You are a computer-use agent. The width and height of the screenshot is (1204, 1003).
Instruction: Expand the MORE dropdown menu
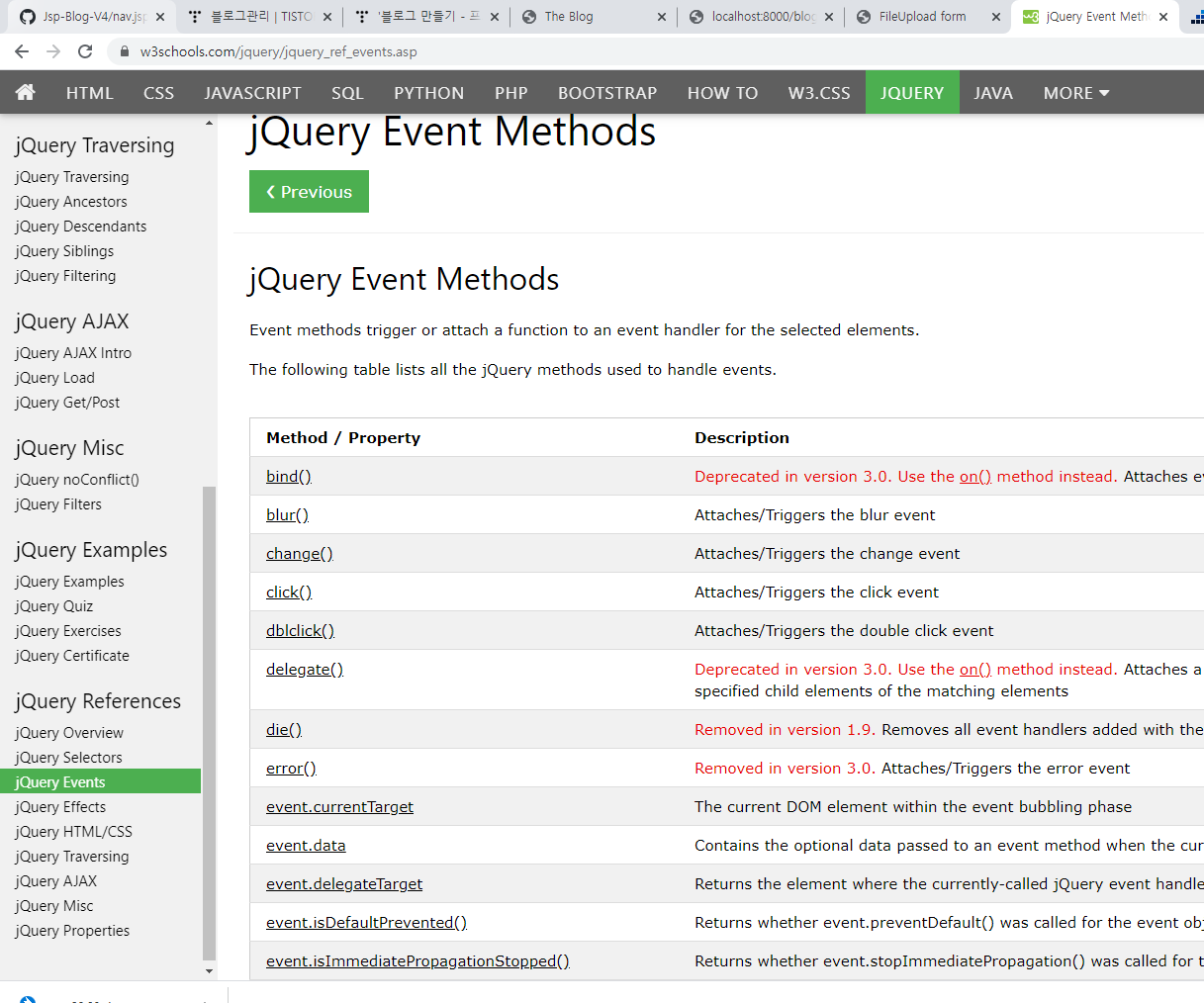point(1076,92)
